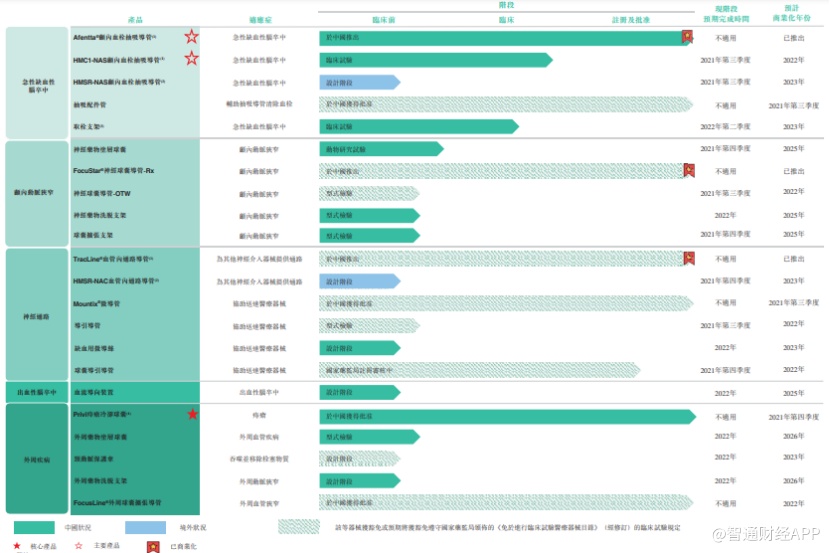Select the TracLine product name
830x553 pixels.
pos(113,259)
